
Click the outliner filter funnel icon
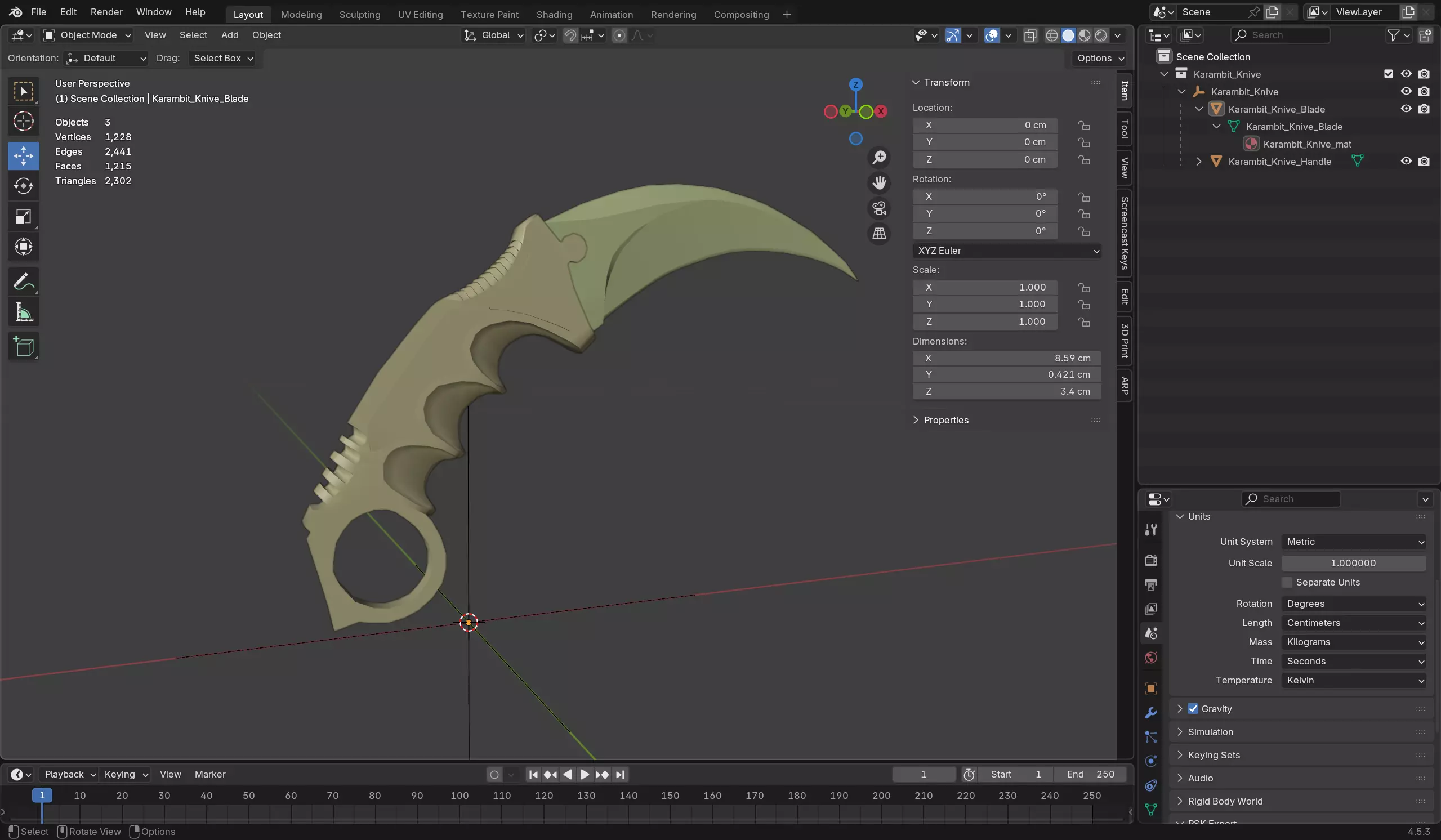click(1394, 35)
